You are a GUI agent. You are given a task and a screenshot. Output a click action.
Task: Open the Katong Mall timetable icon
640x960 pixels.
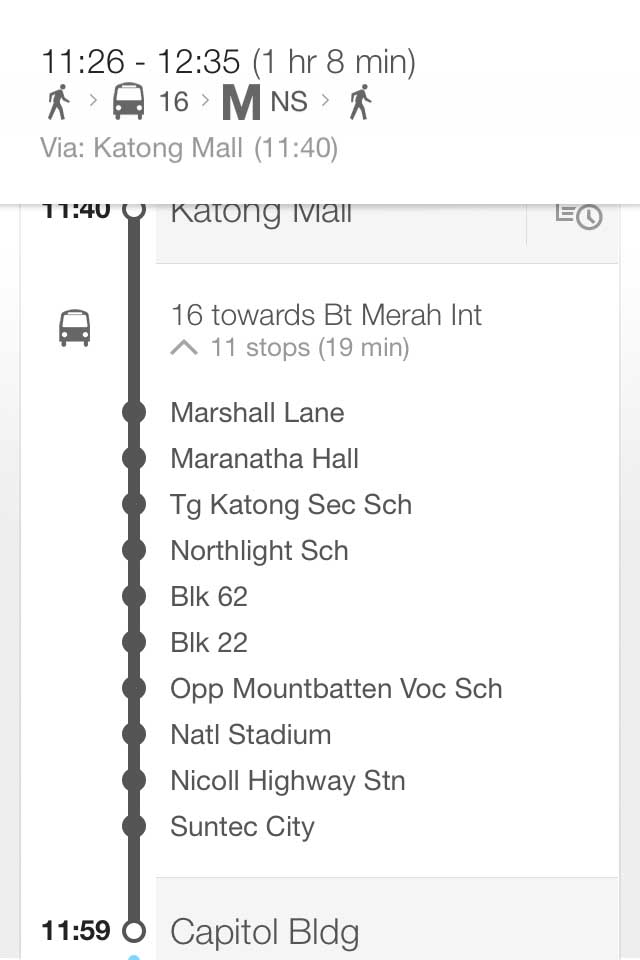pos(578,215)
